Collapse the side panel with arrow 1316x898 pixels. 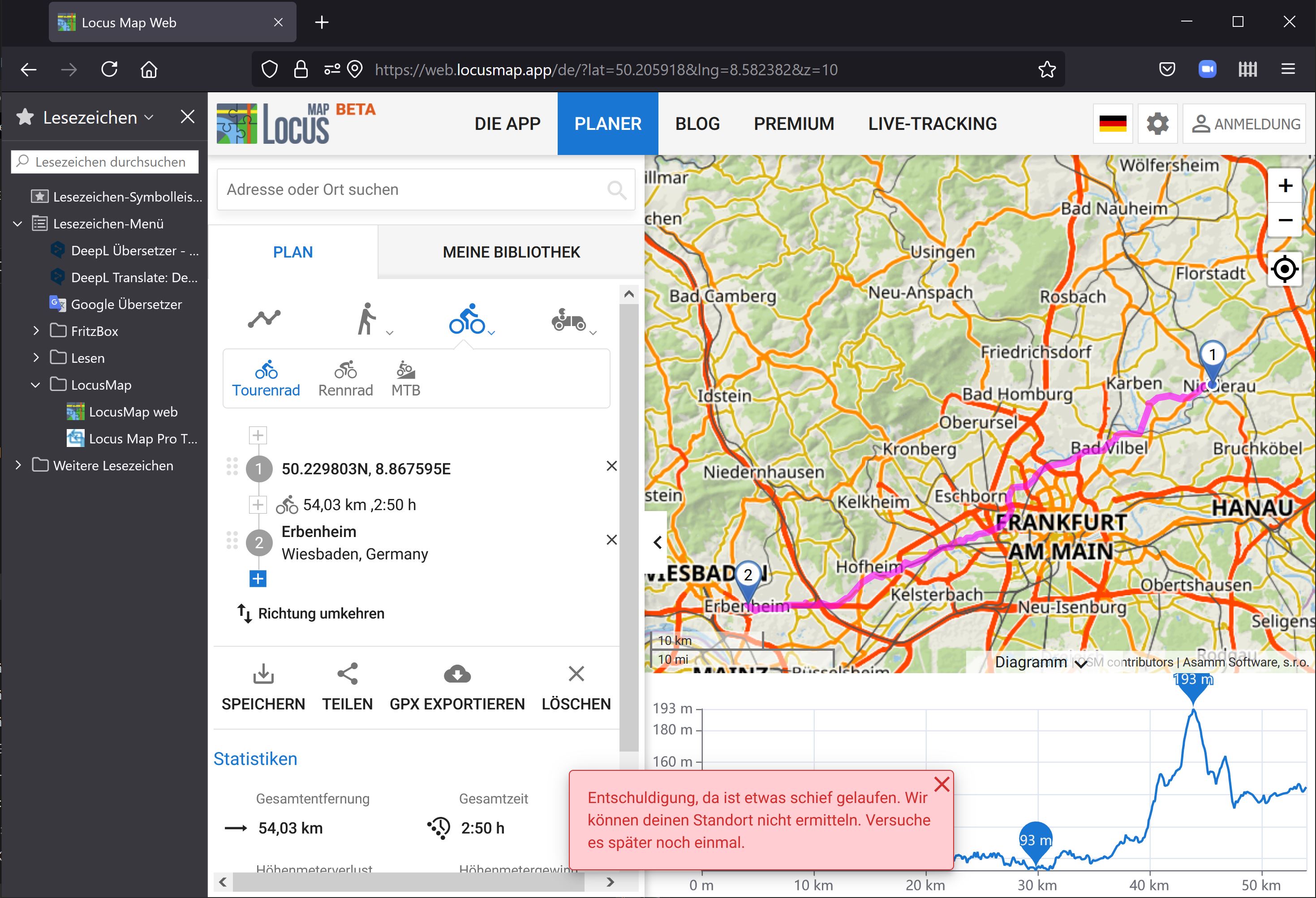[x=657, y=542]
